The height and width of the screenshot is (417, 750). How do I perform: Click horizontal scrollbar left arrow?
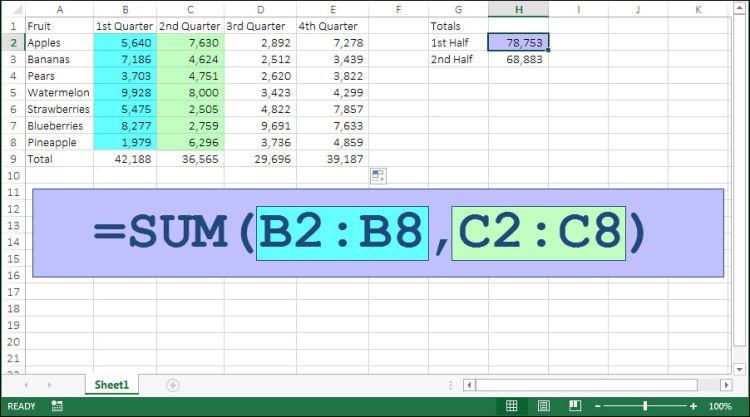coord(469,385)
